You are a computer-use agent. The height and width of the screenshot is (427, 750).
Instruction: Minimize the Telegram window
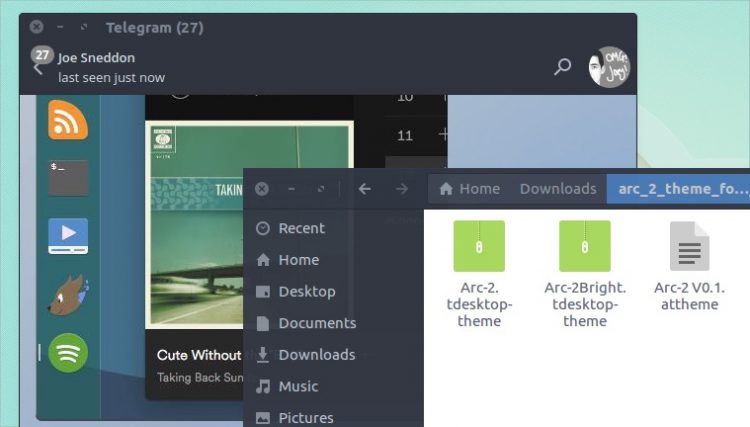[x=60, y=27]
